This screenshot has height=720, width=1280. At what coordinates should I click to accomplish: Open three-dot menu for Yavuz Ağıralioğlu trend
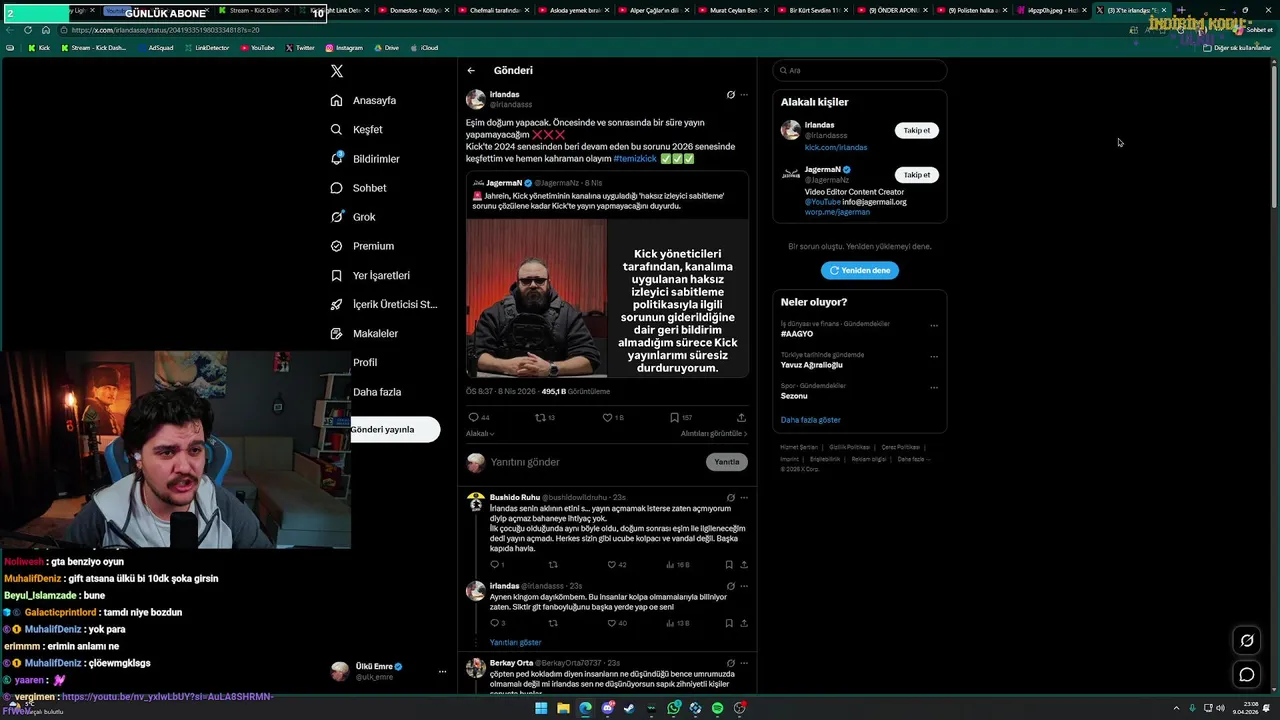tap(934, 356)
